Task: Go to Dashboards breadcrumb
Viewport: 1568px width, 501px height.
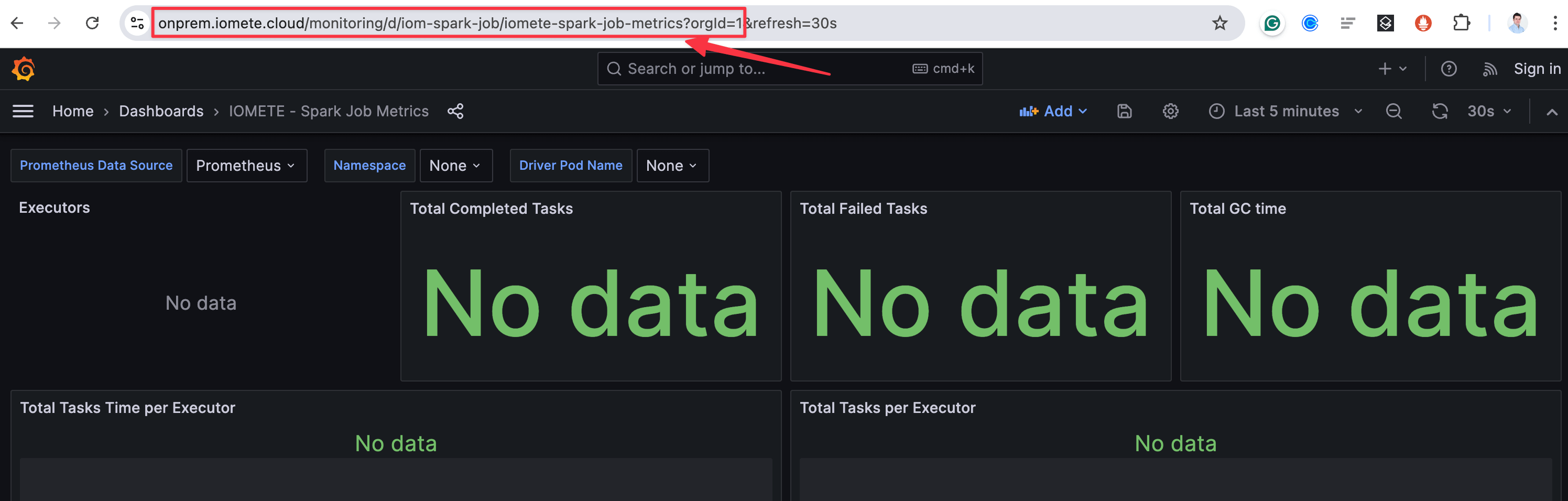Action: tap(161, 112)
